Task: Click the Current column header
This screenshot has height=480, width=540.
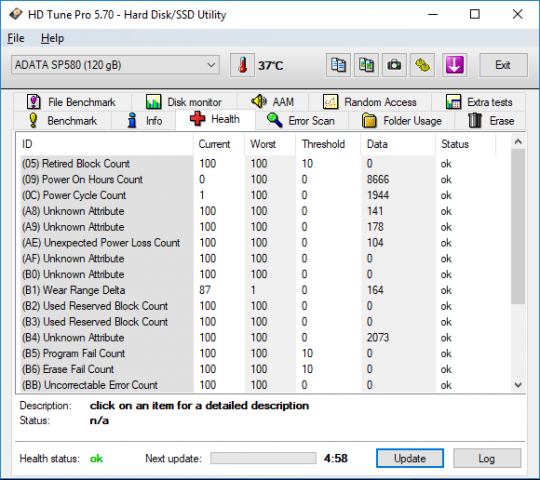Action: (219, 144)
